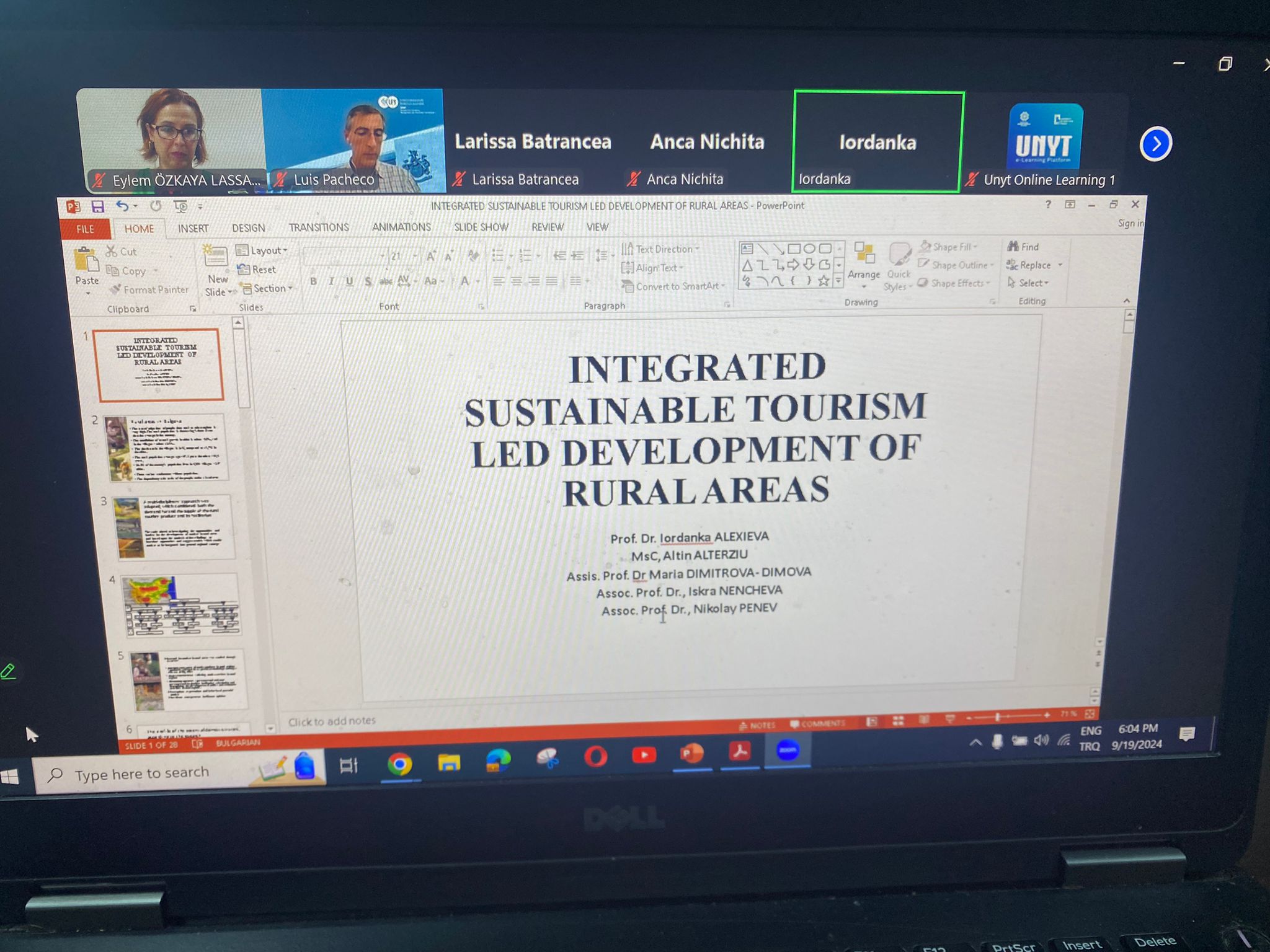
Task: Click the zoom in plus button
Action: 1047,715
